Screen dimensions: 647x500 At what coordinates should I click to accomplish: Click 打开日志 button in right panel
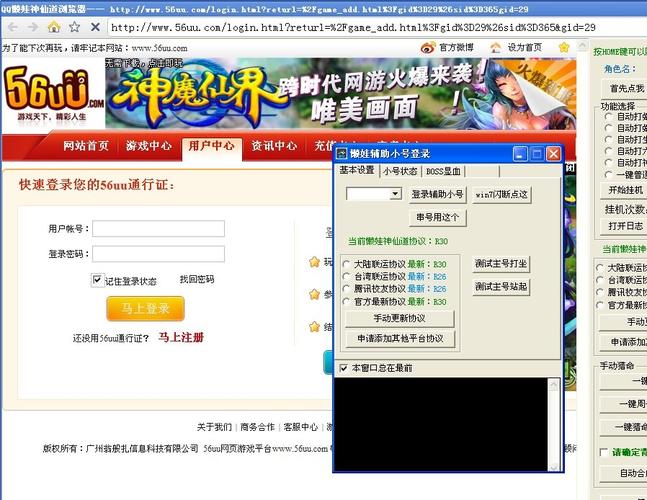626,226
